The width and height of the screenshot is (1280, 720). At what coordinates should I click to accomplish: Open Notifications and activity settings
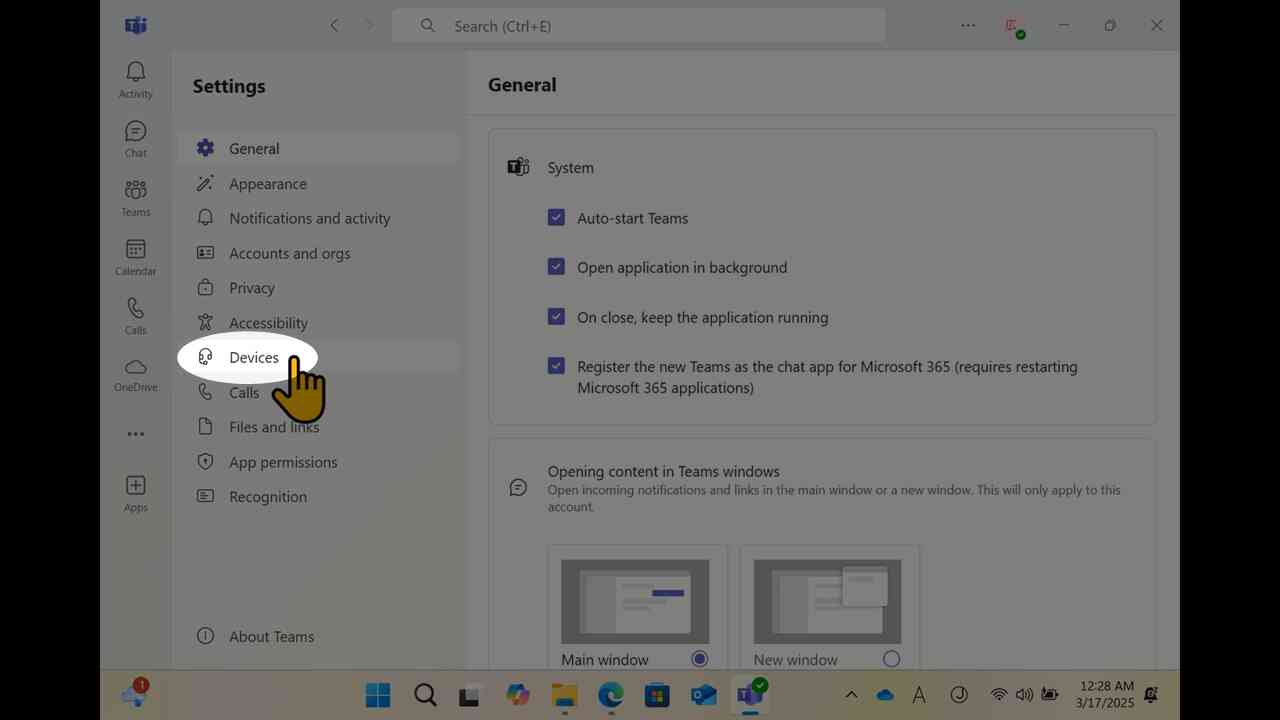318,218
